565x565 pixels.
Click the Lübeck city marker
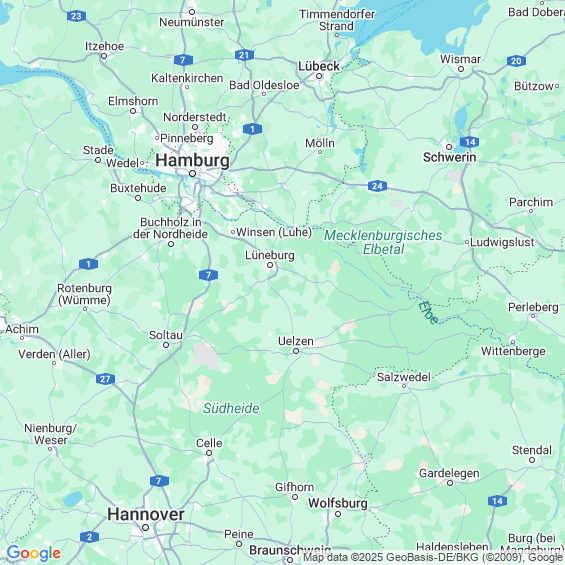319,76
